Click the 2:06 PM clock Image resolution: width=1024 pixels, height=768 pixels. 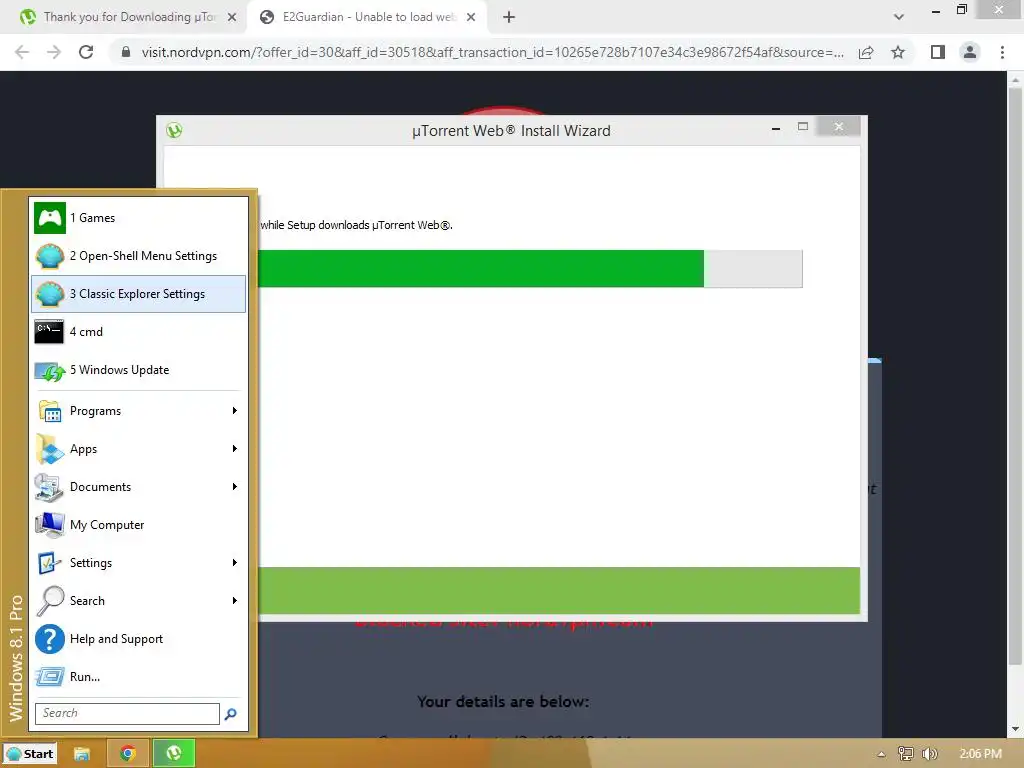980,754
